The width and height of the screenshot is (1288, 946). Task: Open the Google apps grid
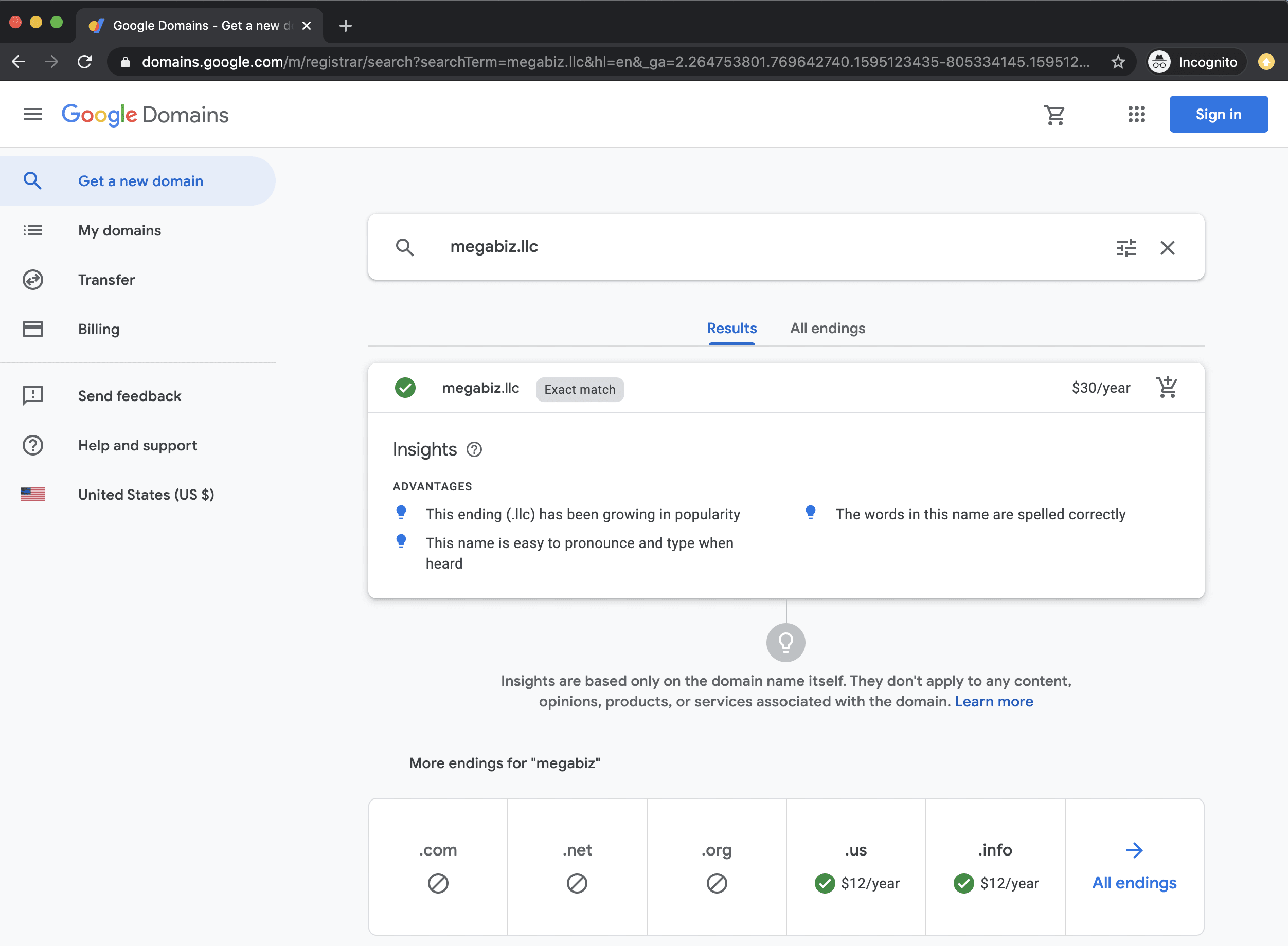[x=1136, y=115]
